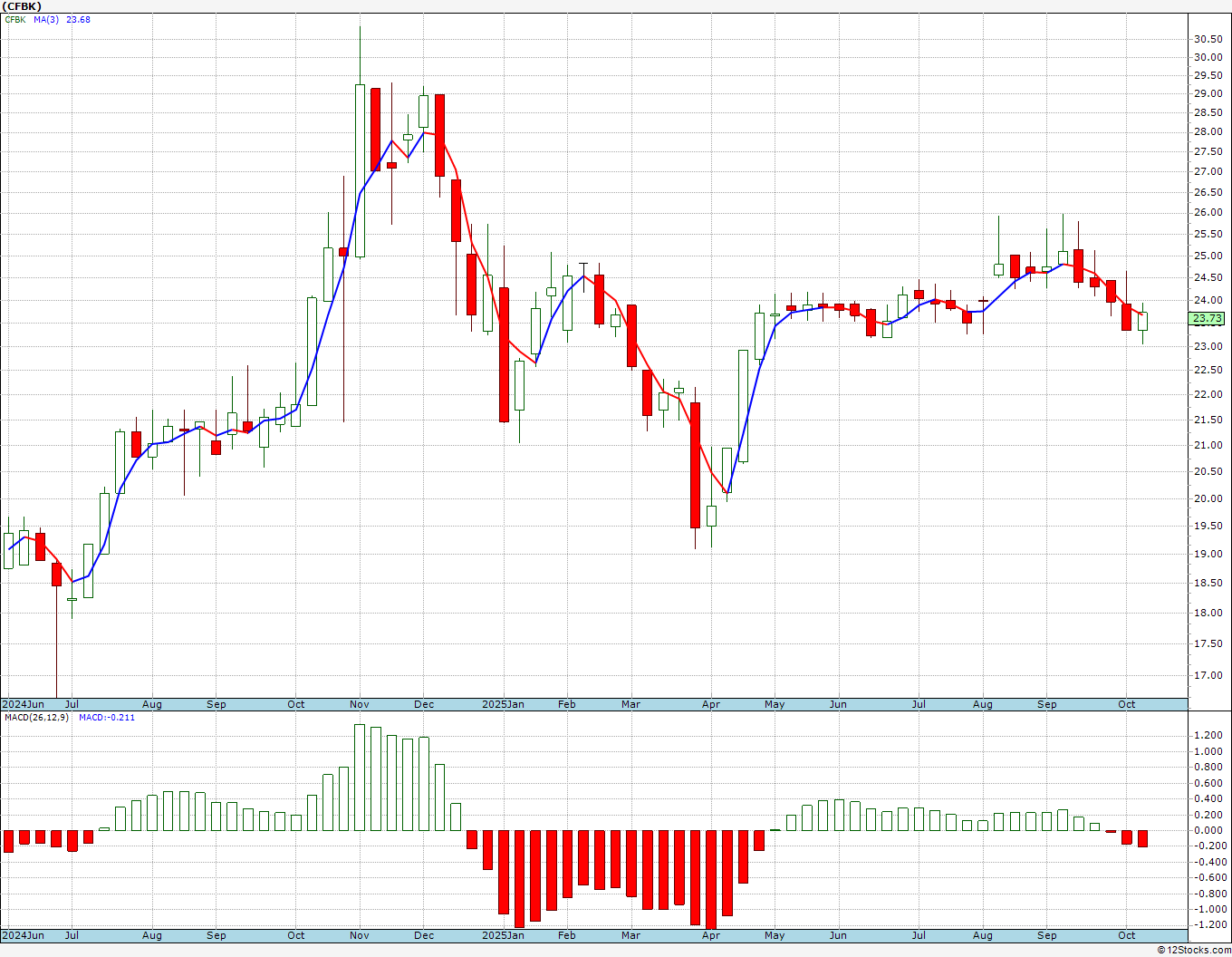Click the current price tag 23.73
Image resolution: width=1232 pixels, height=957 pixels.
[x=1208, y=319]
